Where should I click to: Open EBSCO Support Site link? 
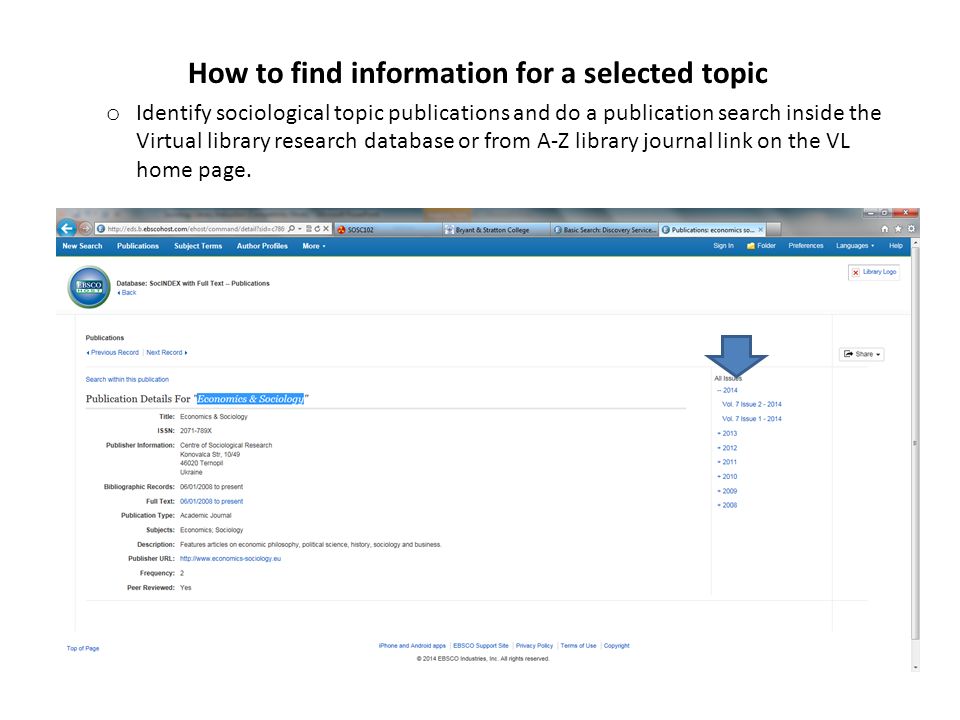481,646
